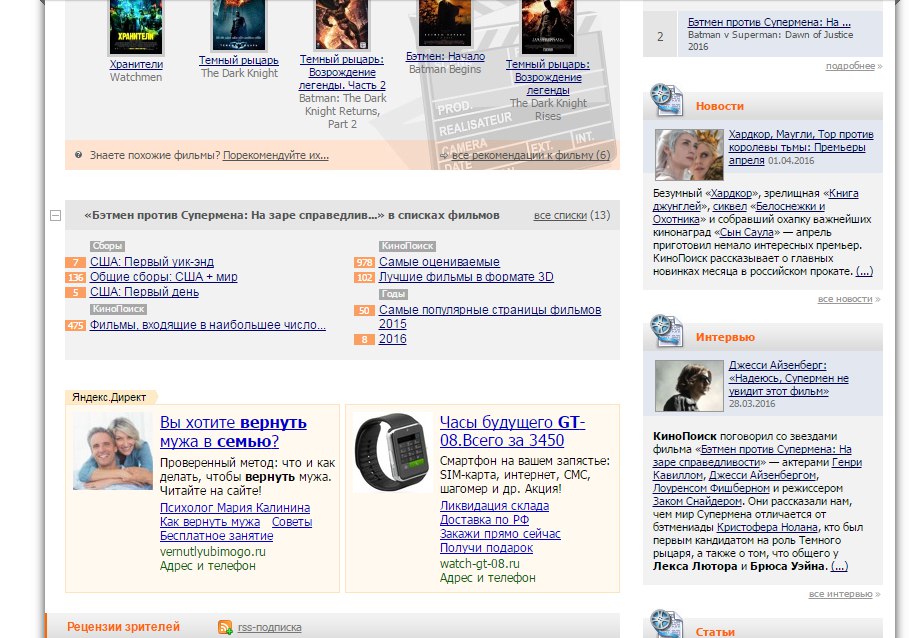Image resolution: width=911 pixels, height=638 pixels.
Task: Click the smartwatch image in the ad
Action: tap(393, 452)
